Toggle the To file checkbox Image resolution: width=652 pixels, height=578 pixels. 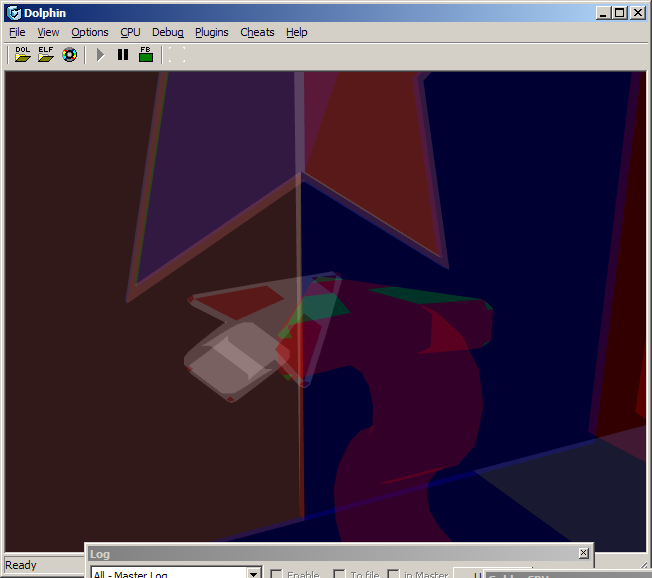[x=340, y=575]
